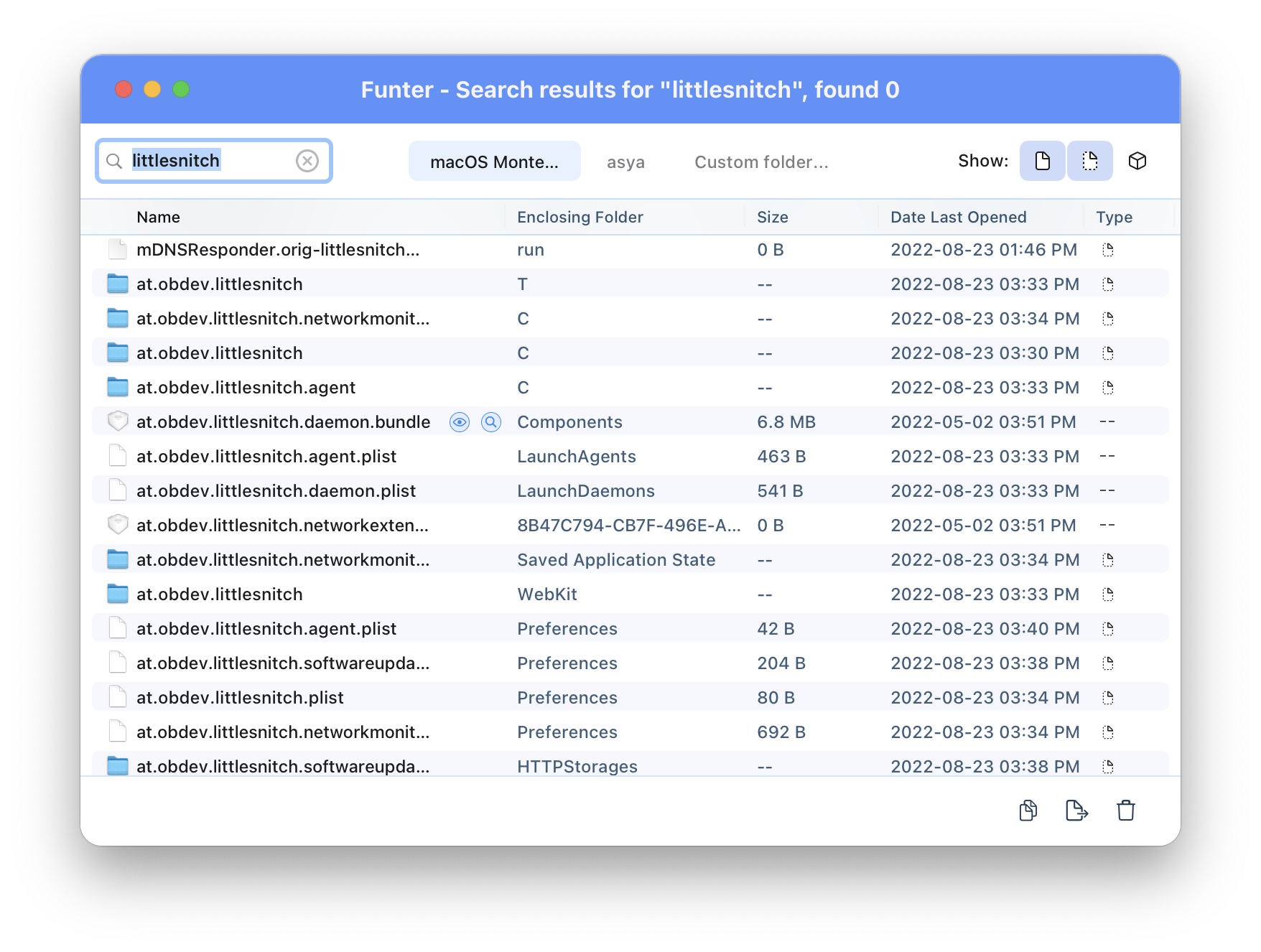This screenshot has height=952, width=1261.
Task: Select the littlesnitch search field
Action: click(214, 161)
